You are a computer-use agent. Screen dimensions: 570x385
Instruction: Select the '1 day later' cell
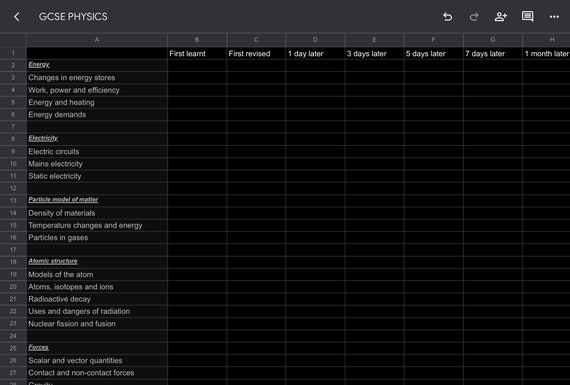(x=315, y=53)
